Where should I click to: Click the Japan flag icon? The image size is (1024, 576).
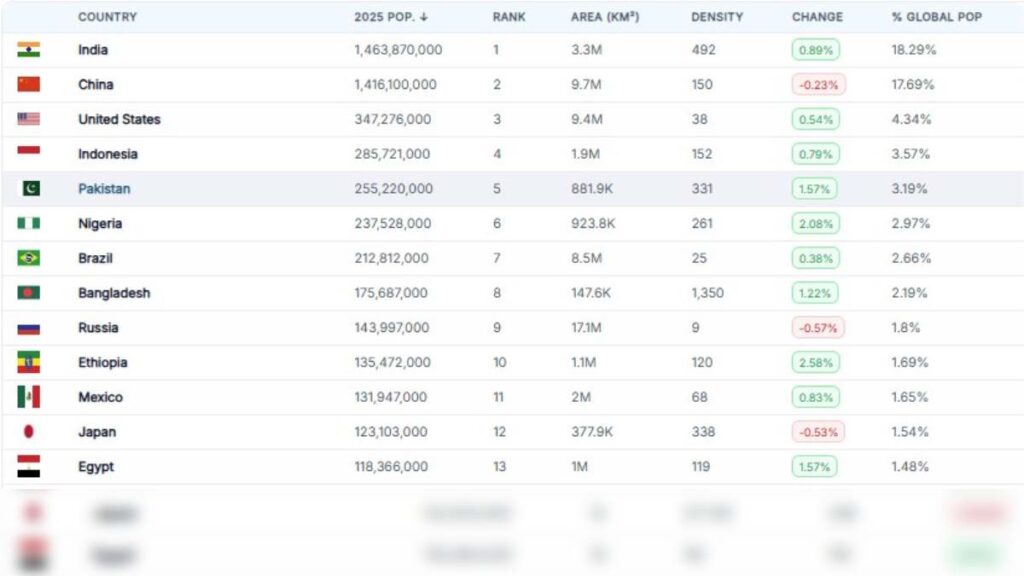pos(28,432)
